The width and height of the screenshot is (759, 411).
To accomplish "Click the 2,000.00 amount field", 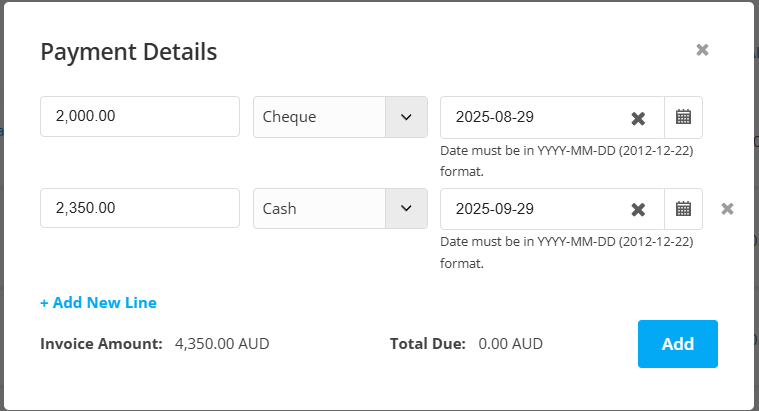I will click(140, 117).
